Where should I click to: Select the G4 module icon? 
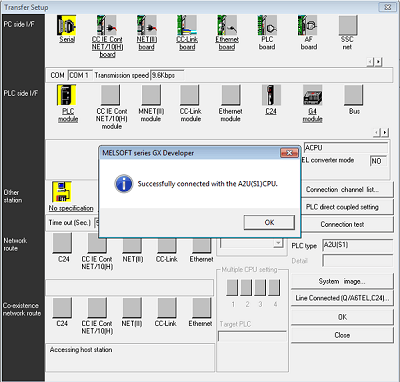(312, 95)
